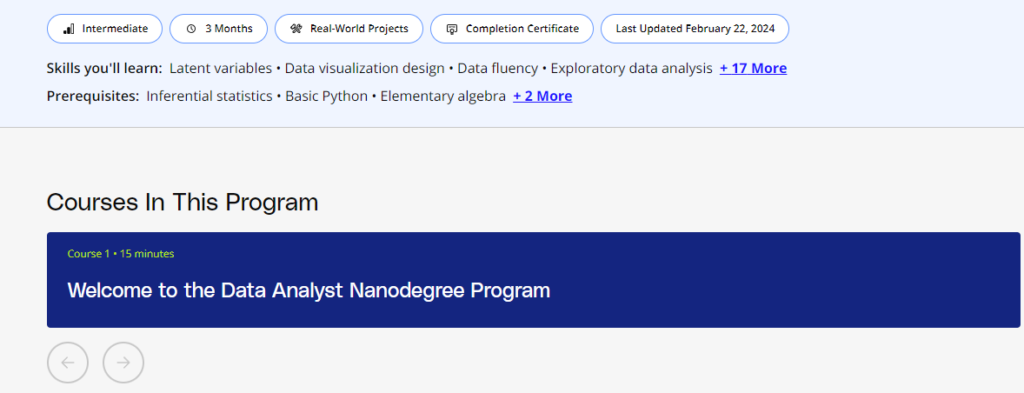Click the 'Prerequisites:' label
Viewport: 1024px width, 393px height.
[x=93, y=96]
